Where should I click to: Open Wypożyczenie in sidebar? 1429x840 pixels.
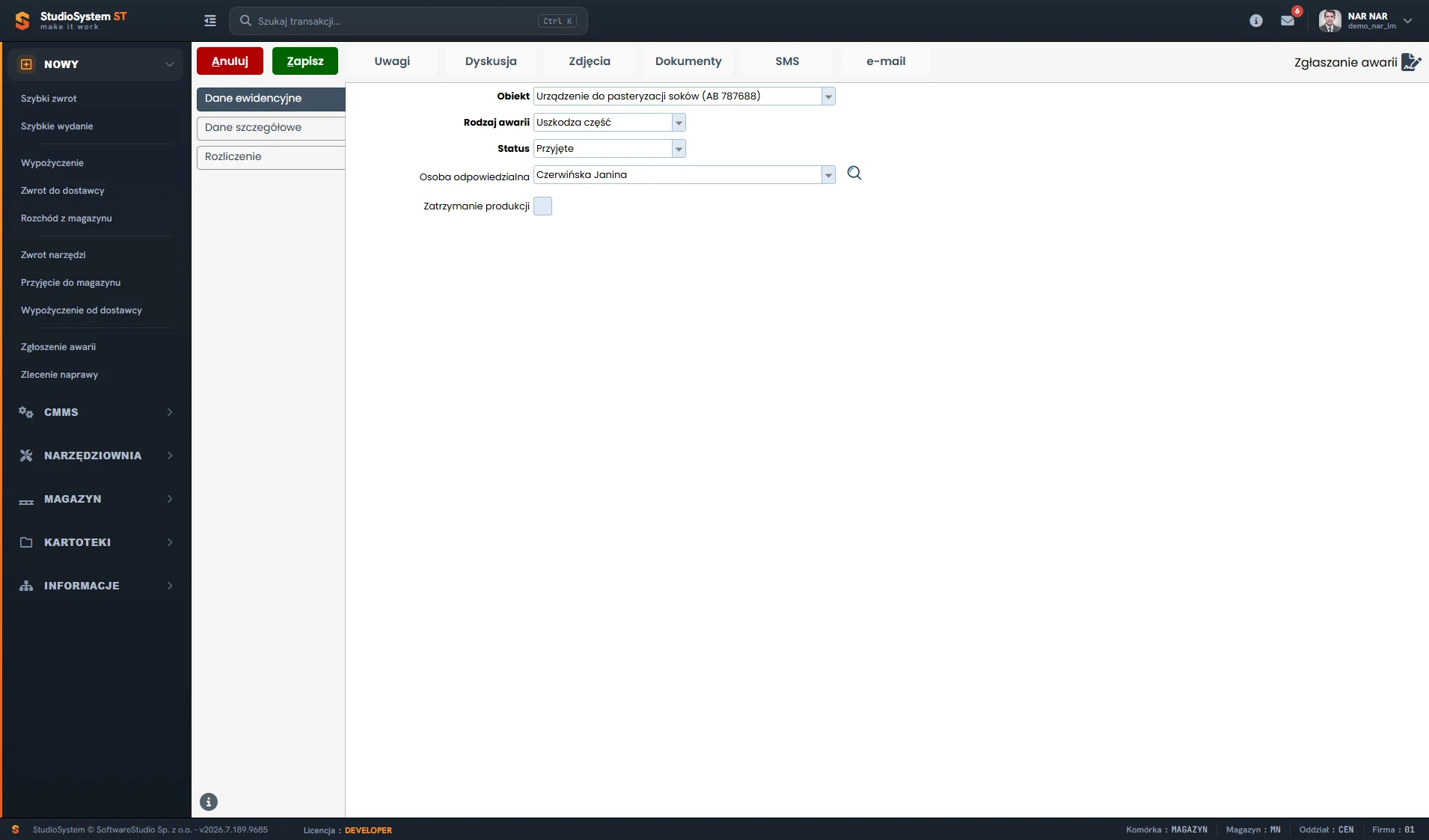(x=52, y=163)
